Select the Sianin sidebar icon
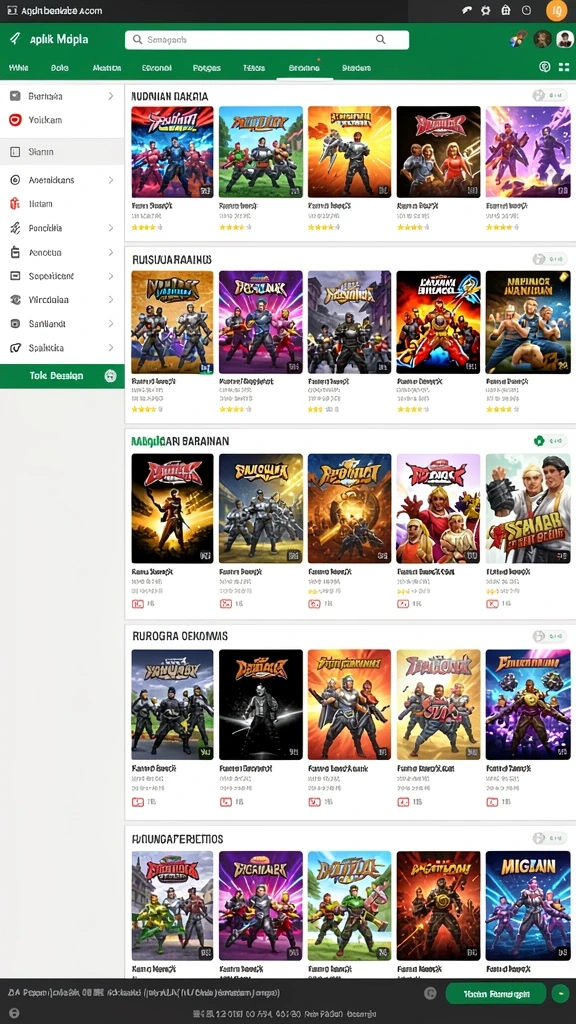 (16, 152)
